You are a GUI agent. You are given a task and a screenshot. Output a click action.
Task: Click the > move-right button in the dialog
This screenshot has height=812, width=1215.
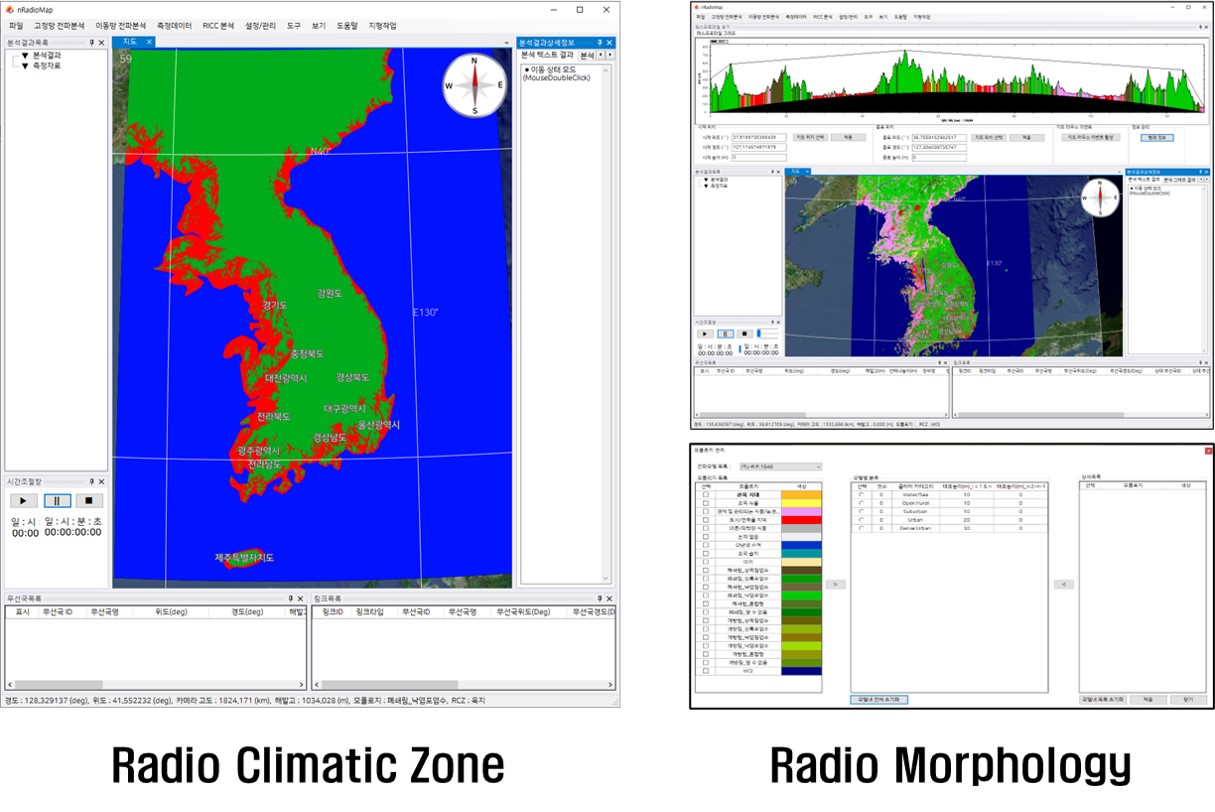coord(836,584)
